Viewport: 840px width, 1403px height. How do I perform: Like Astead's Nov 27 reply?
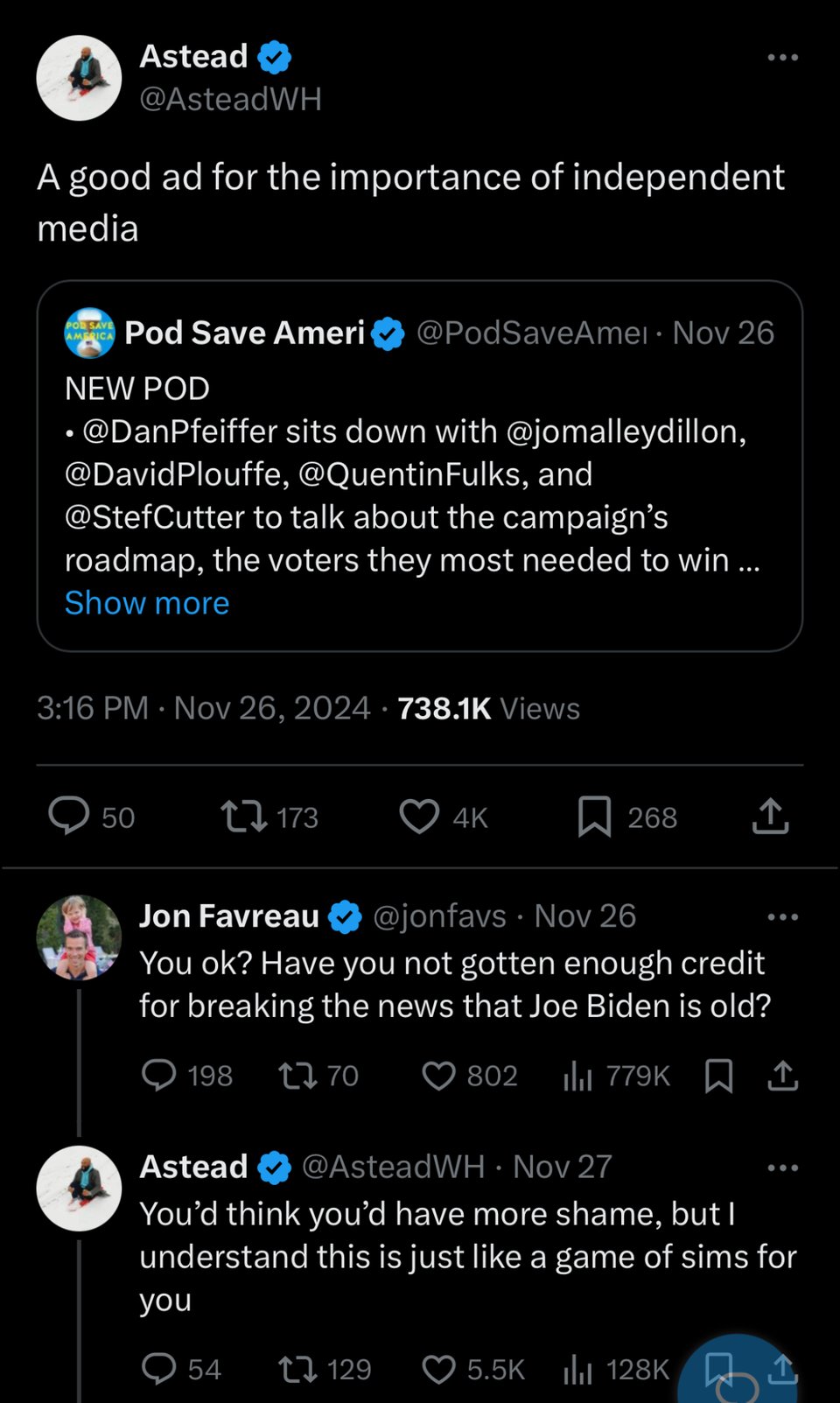coord(438,1369)
